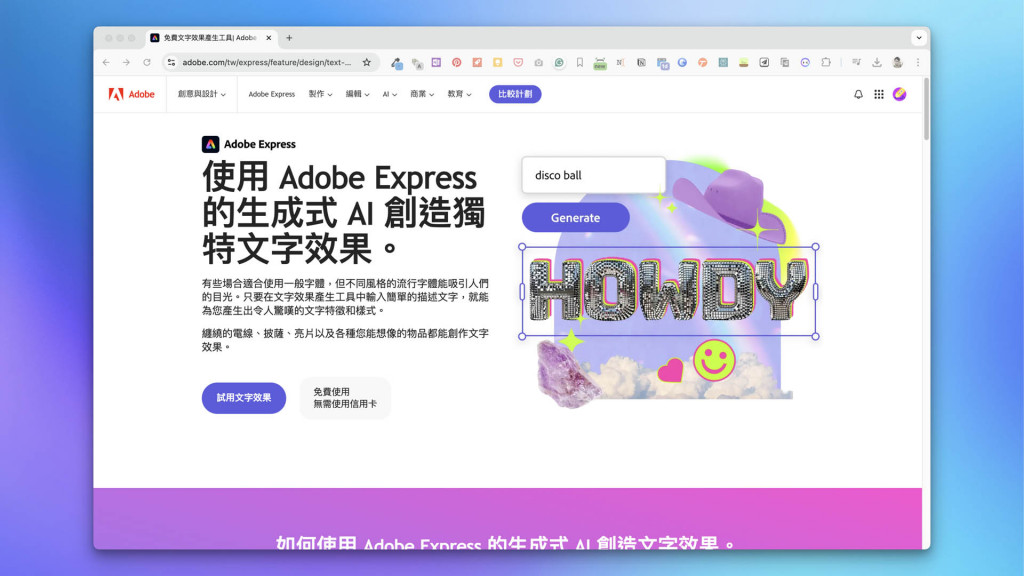The height and width of the screenshot is (576, 1024).
Task: Go to the Adobe home logo
Action: point(131,94)
